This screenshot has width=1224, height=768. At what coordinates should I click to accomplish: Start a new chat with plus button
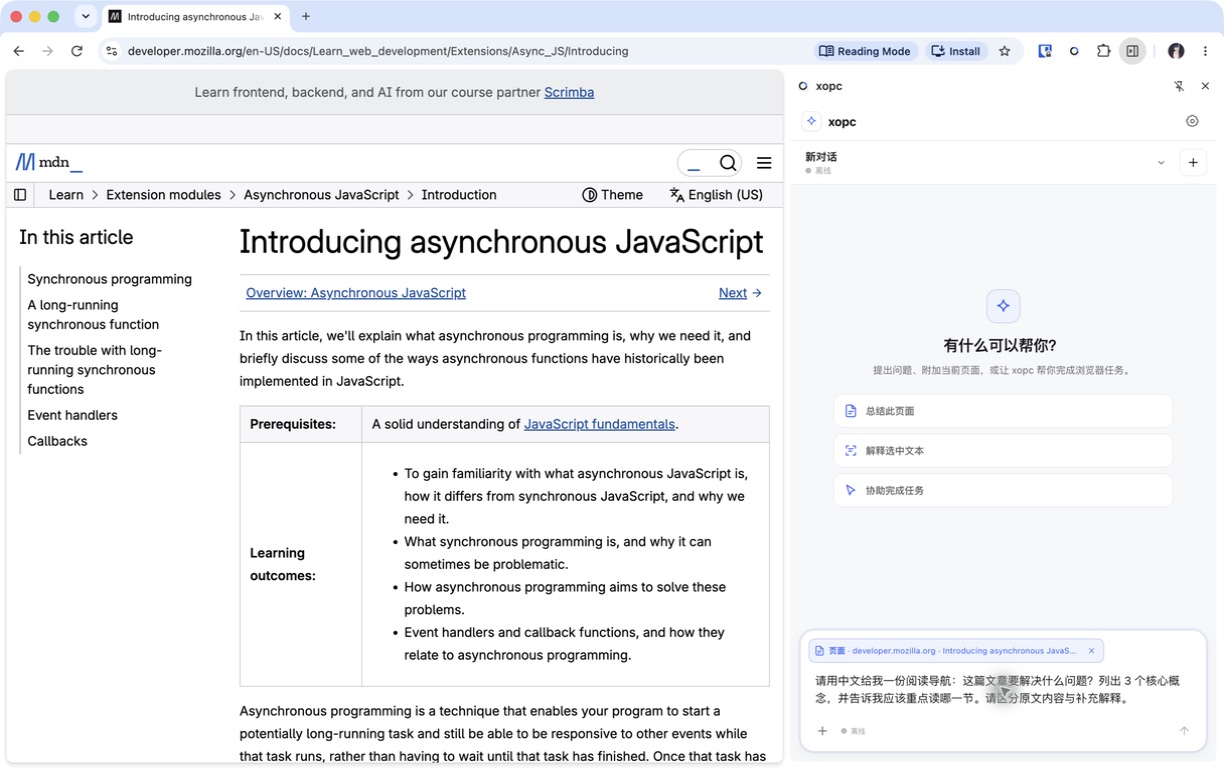(1193, 162)
